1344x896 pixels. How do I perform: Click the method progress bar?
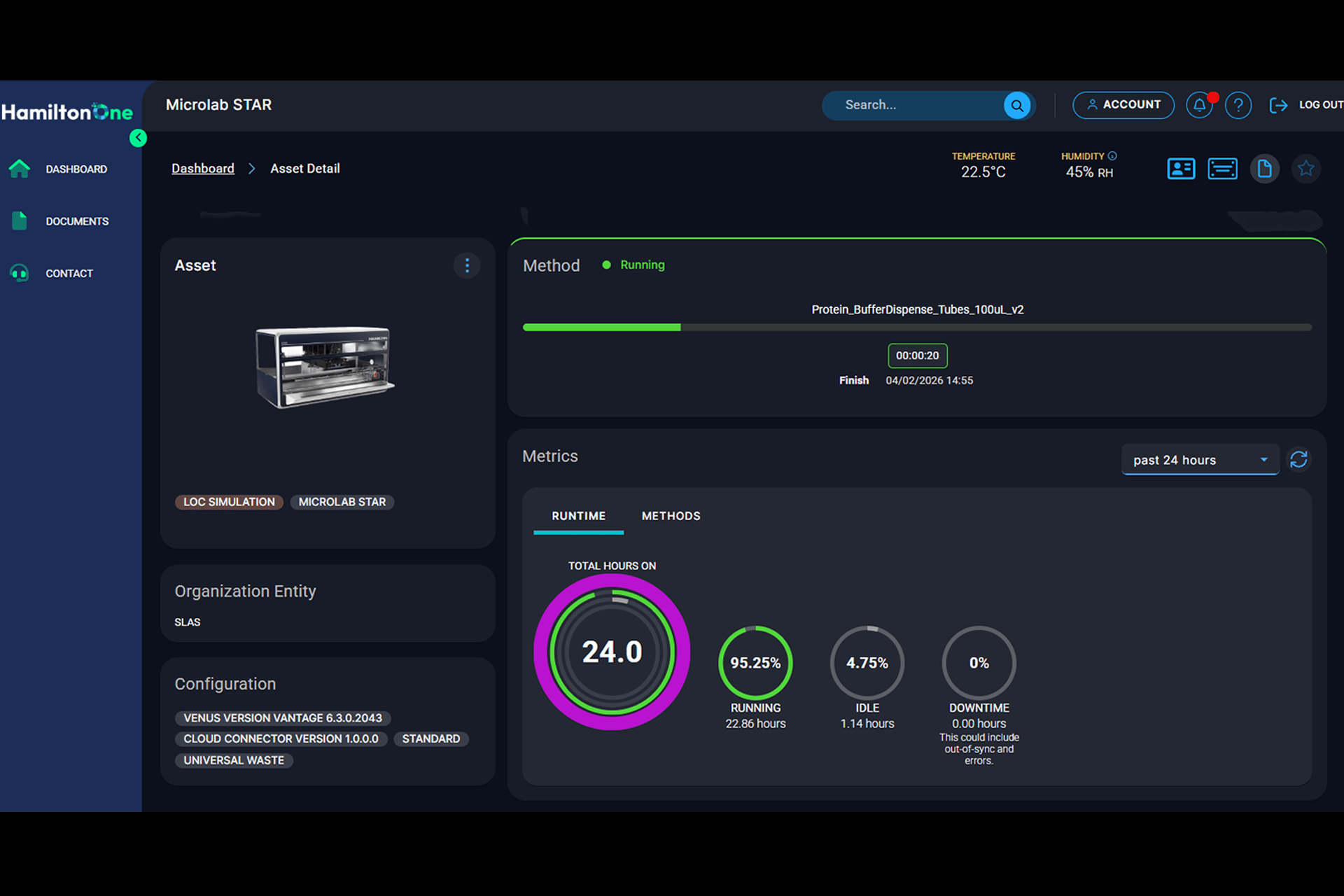pos(917,327)
